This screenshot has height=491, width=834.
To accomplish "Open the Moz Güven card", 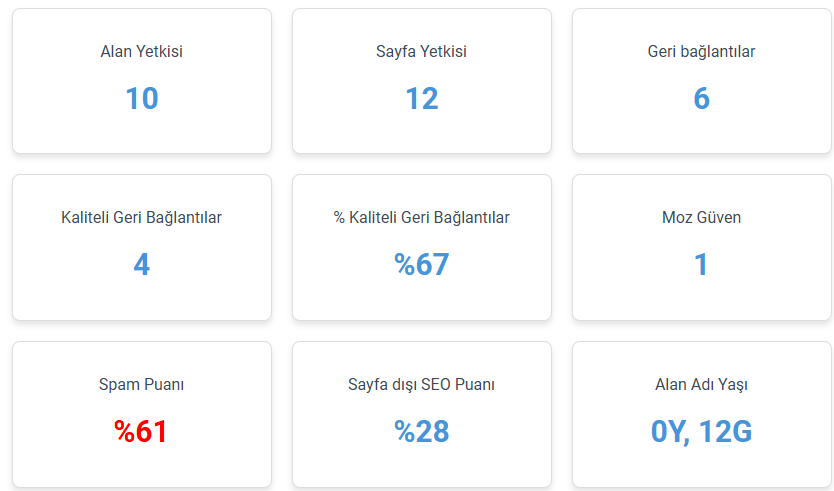I will click(x=702, y=247).
